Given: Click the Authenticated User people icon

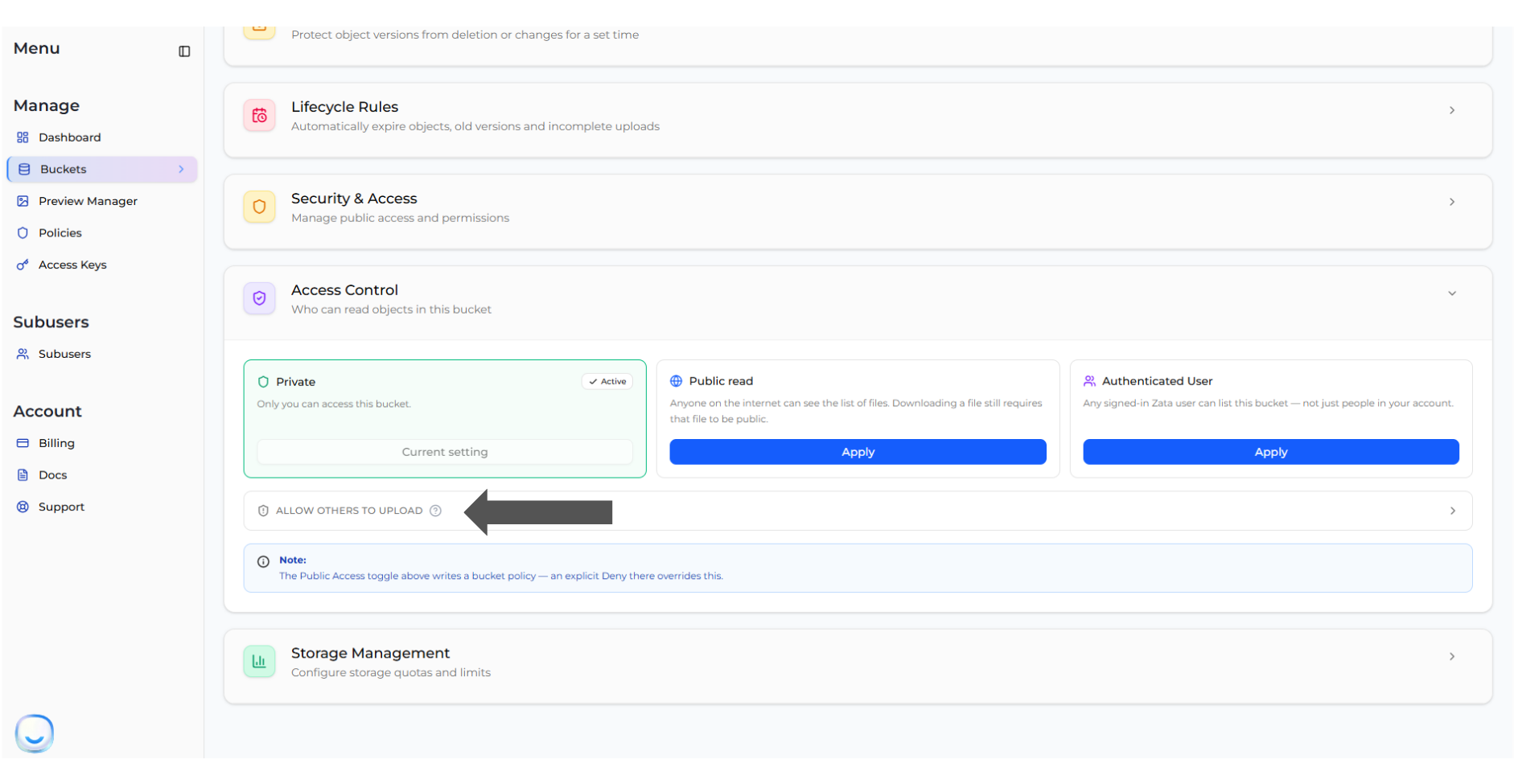Looking at the screenshot, I should click(x=1089, y=381).
